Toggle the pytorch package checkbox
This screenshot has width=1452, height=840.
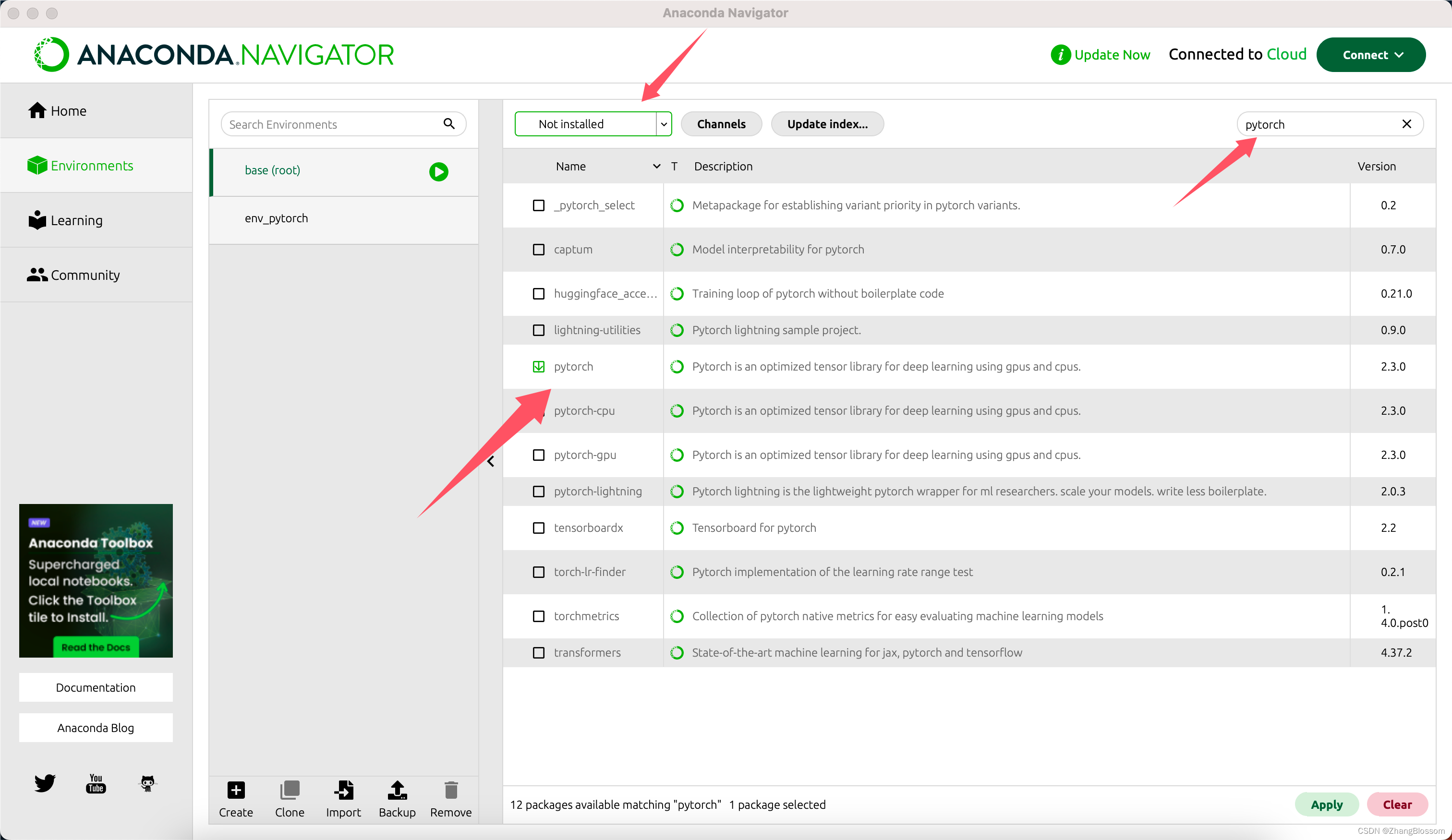coord(538,366)
